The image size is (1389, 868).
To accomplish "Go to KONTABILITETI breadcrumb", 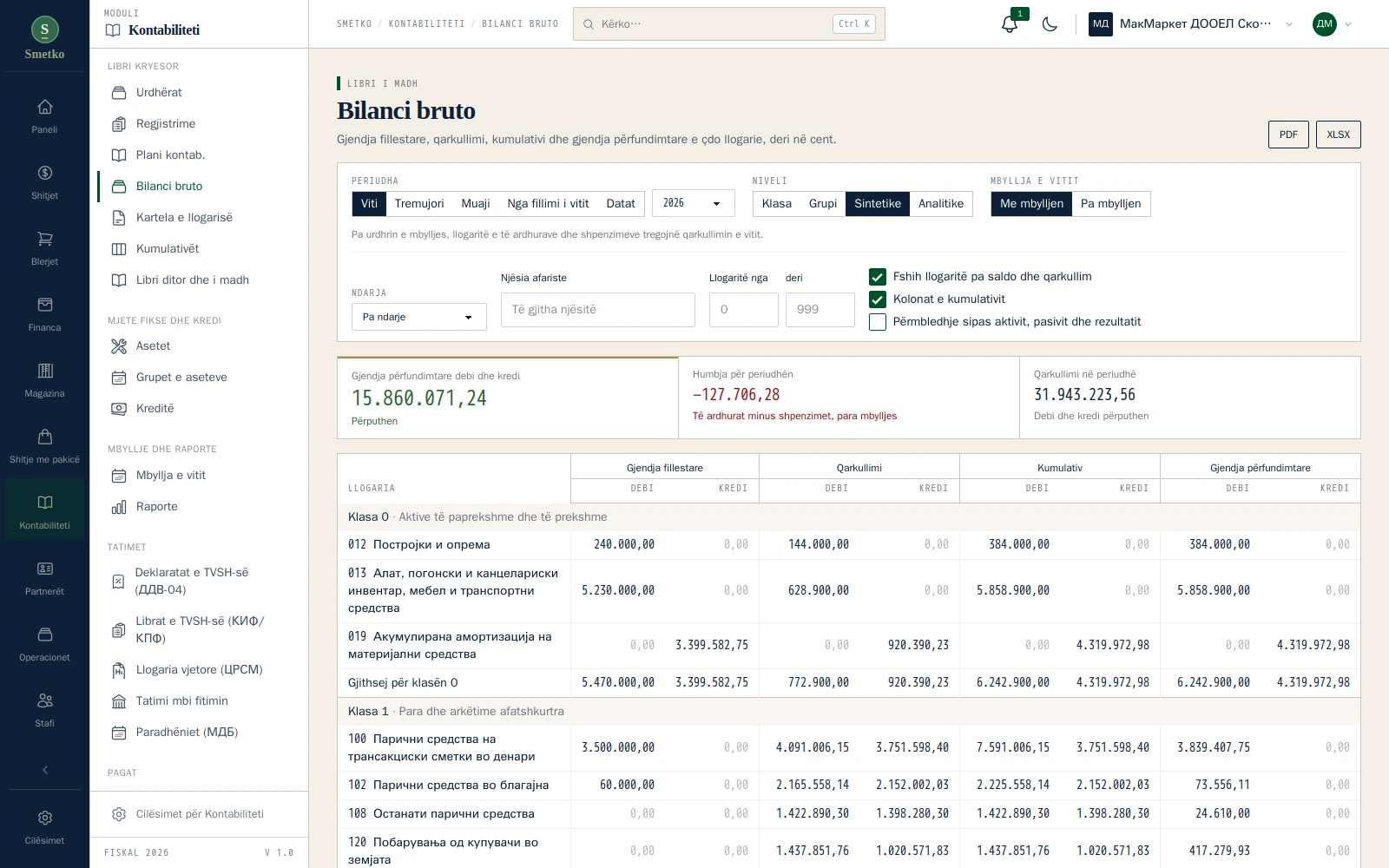I will [x=426, y=24].
